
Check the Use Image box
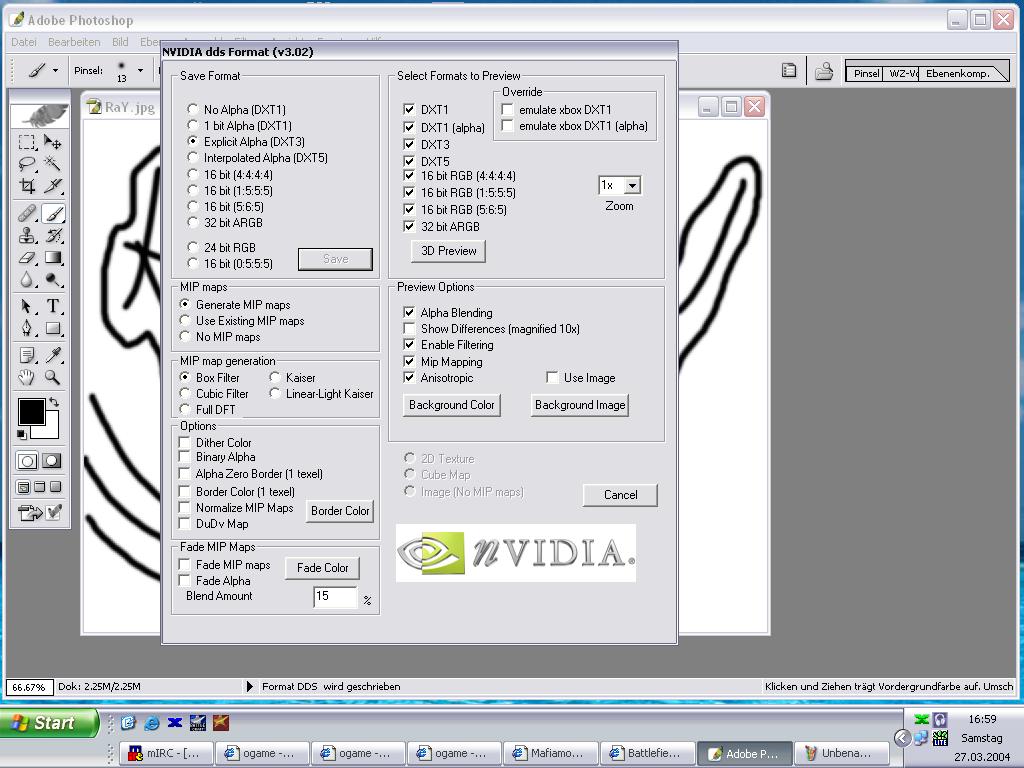point(552,377)
